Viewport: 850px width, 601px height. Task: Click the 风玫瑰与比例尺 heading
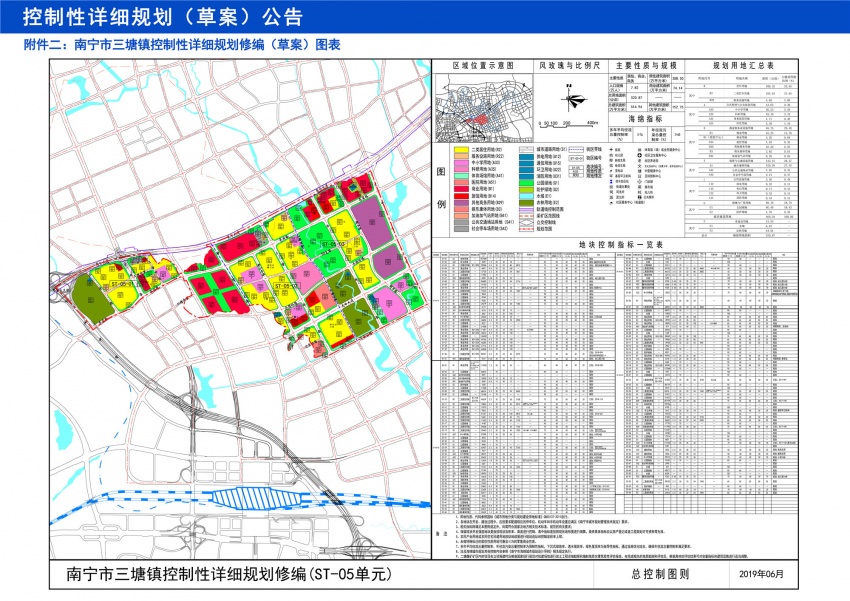[x=569, y=66]
